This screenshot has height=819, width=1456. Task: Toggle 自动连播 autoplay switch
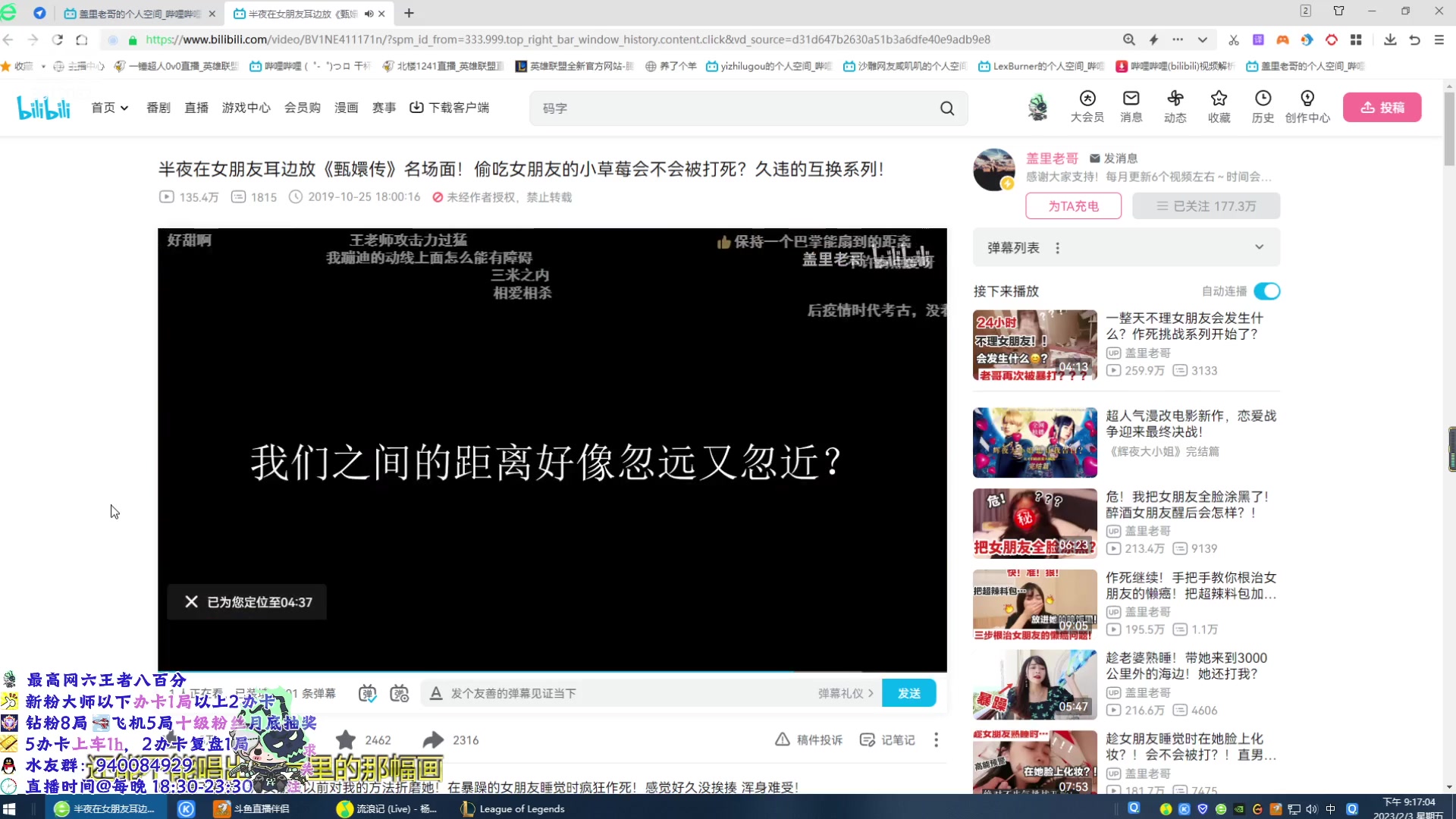(x=1266, y=291)
